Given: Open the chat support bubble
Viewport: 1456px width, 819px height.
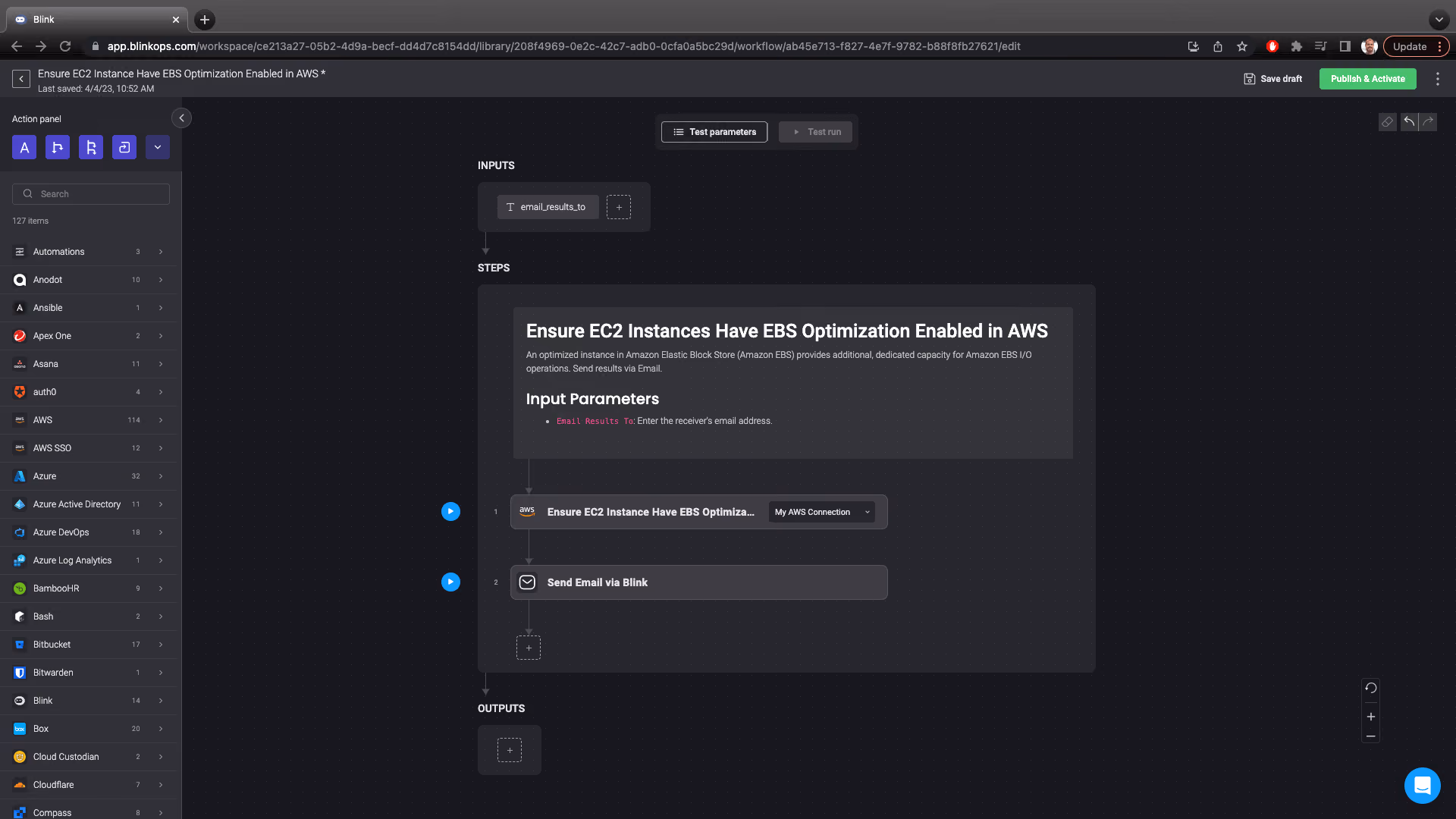Looking at the screenshot, I should click(x=1422, y=786).
